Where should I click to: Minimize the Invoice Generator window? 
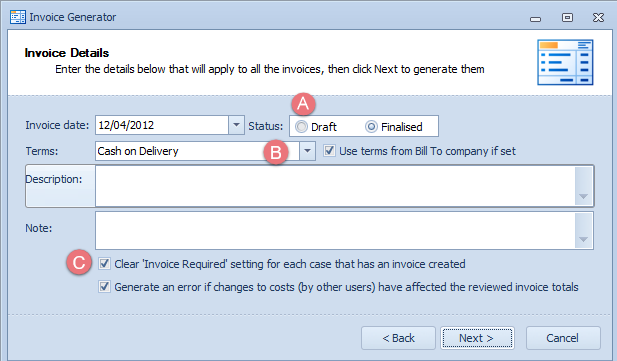point(535,19)
